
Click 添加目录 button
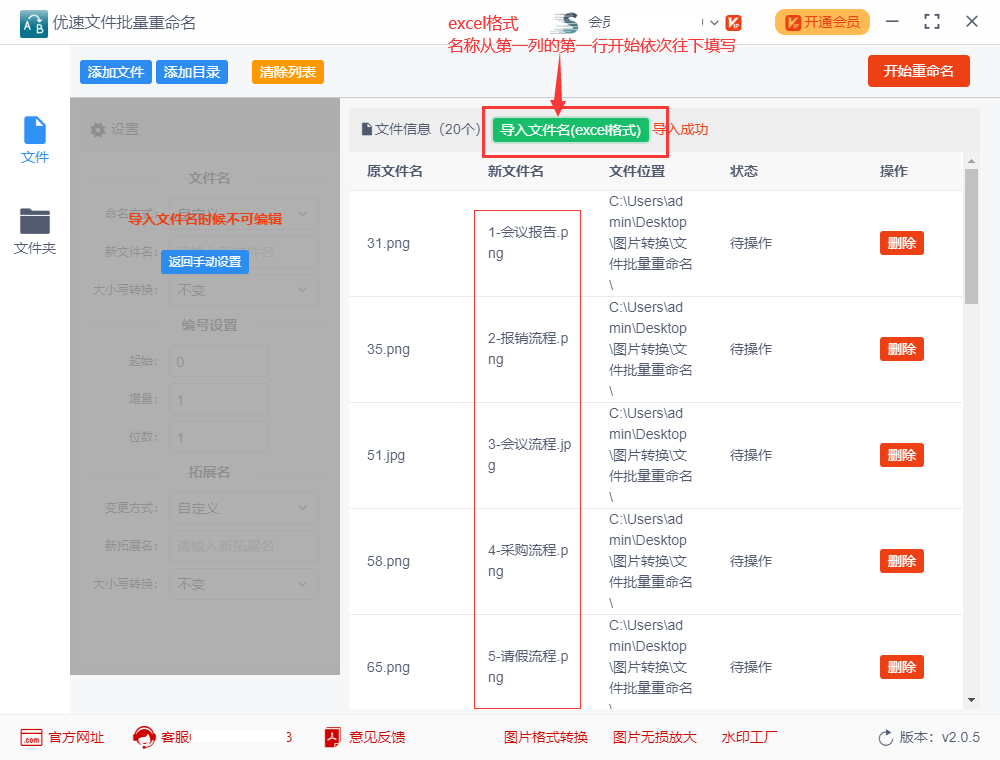pyautogui.click(x=191, y=72)
